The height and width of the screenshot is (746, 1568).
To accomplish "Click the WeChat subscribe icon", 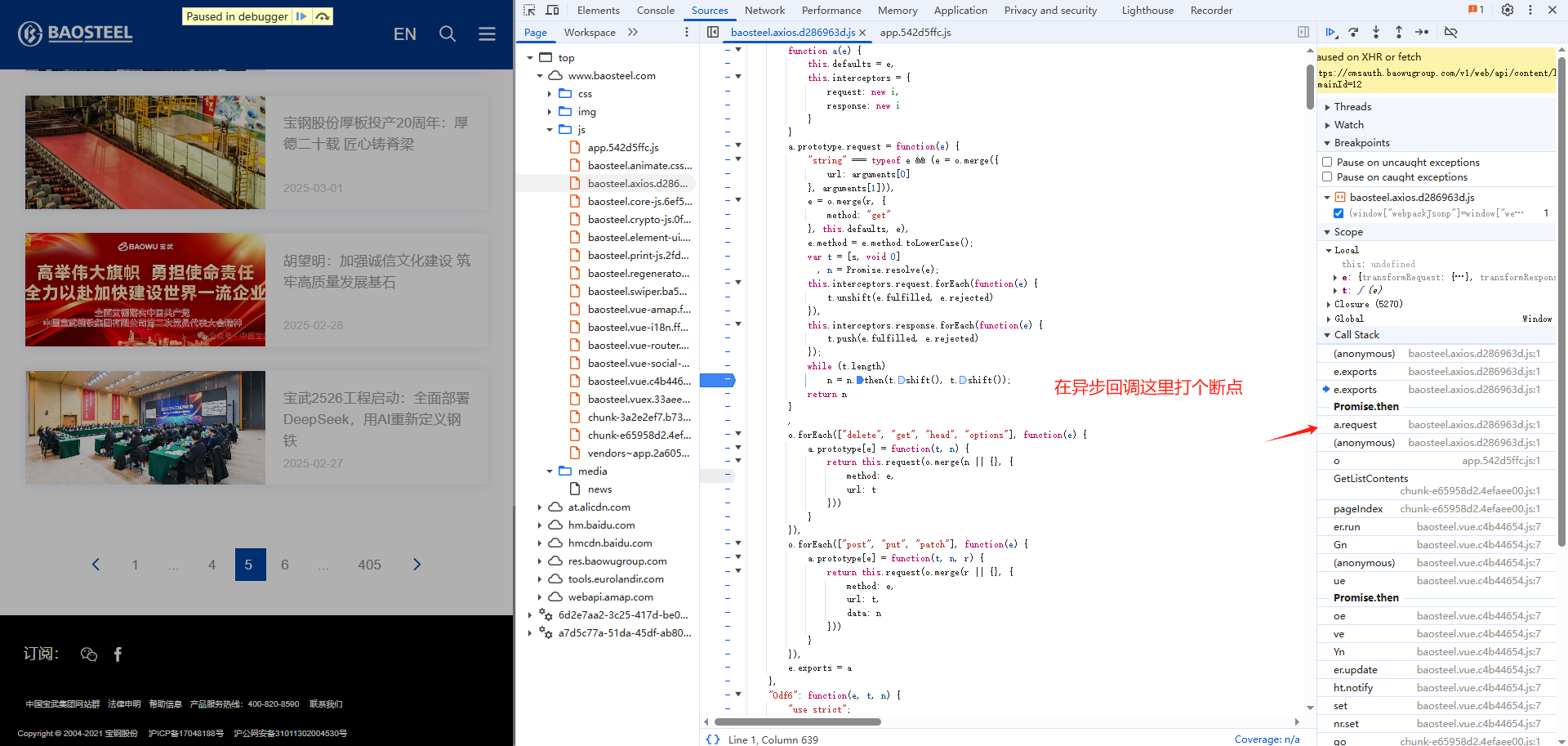I will [89, 654].
